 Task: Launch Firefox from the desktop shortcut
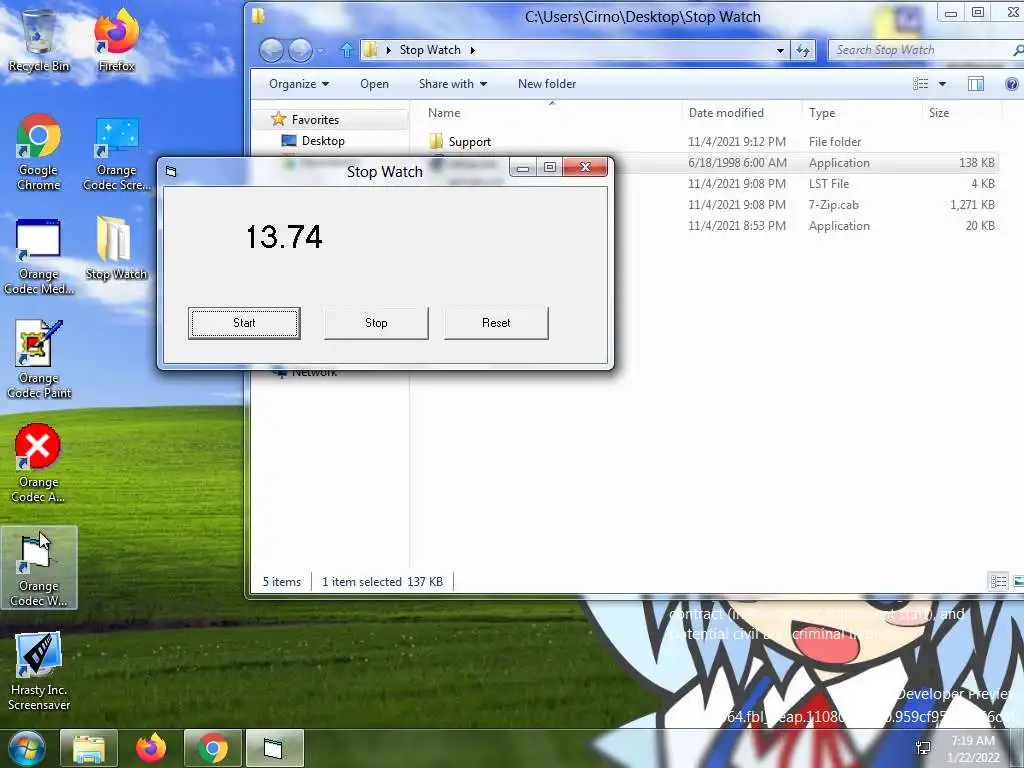tap(116, 40)
